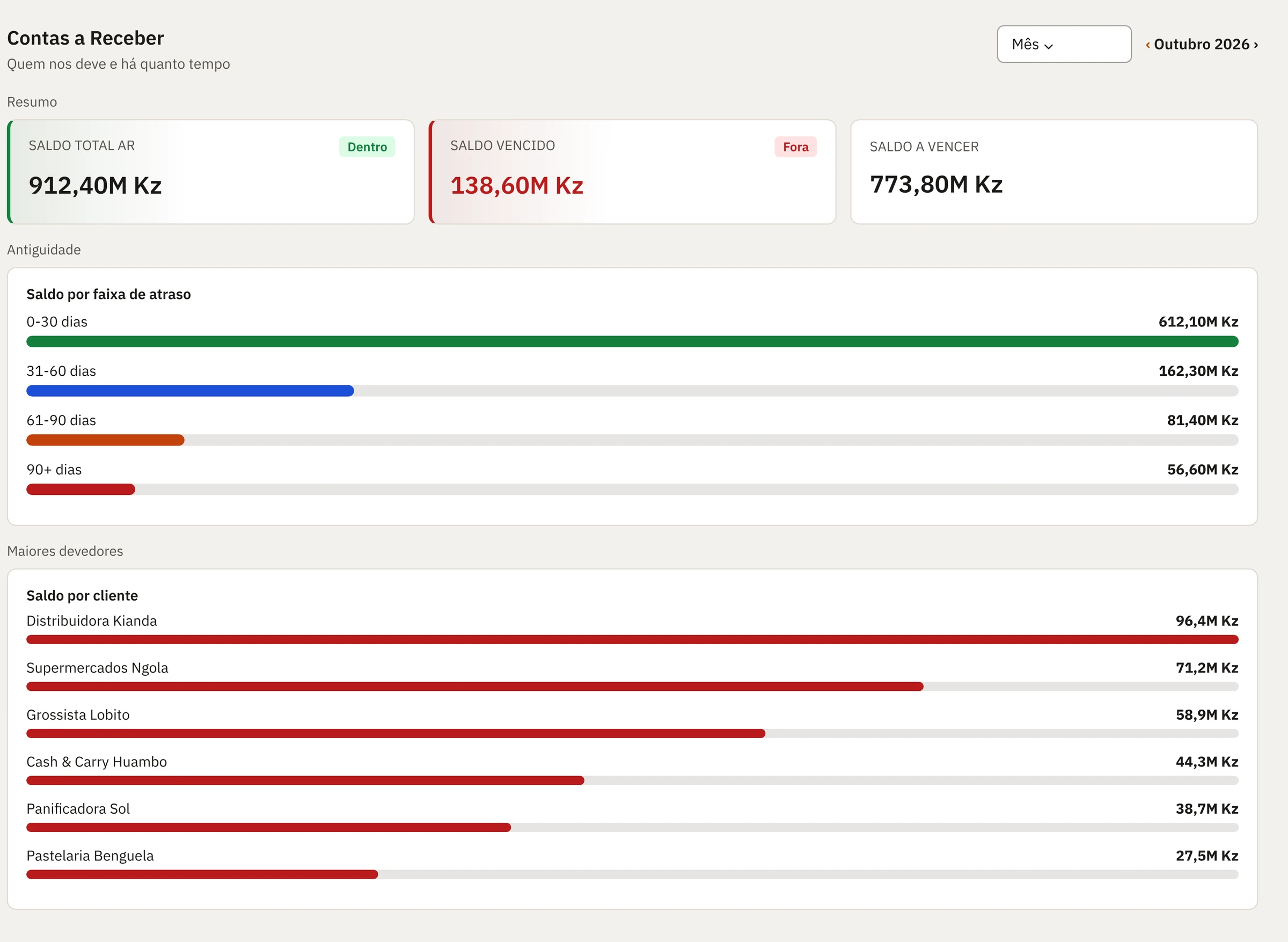The height and width of the screenshot is (942, 1288).
Task: Click the Pastelaria Benguela balance bar
Action: tap(202, 875)
